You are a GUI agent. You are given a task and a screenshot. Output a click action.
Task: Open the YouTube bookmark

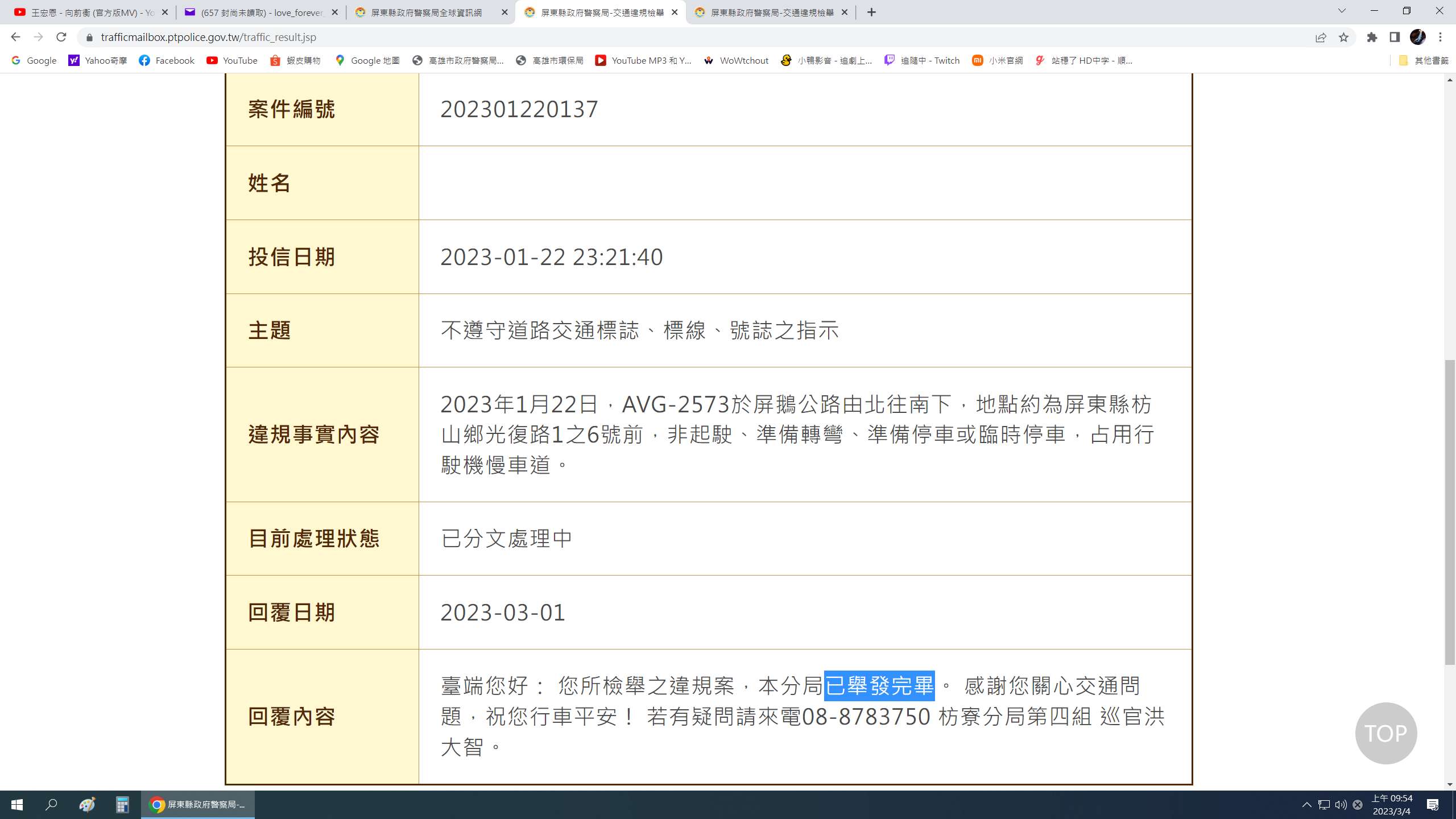(232, 60)
